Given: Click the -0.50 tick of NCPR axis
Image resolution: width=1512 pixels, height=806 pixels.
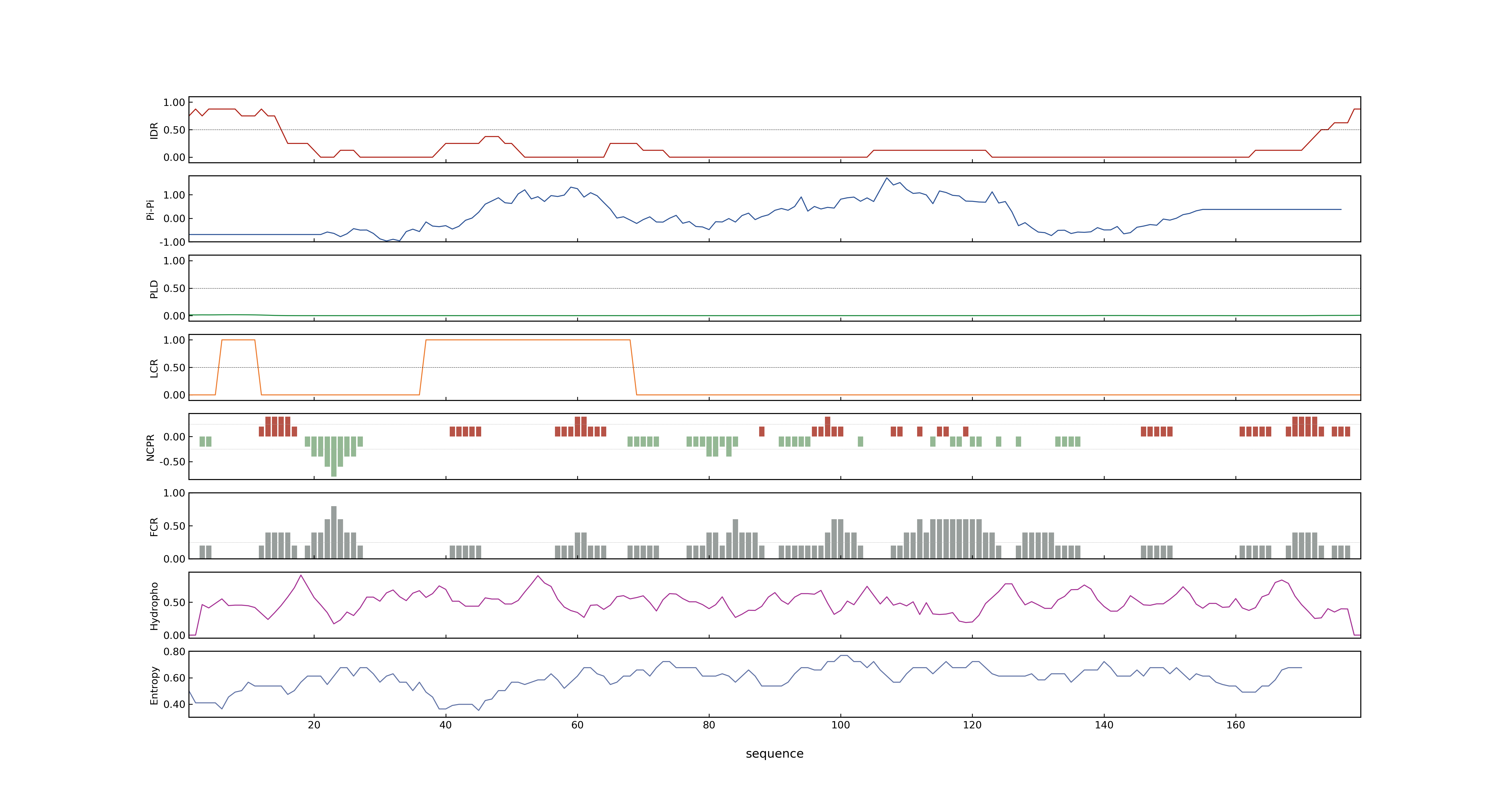Looking at the screenshot, I should [172, 462].
